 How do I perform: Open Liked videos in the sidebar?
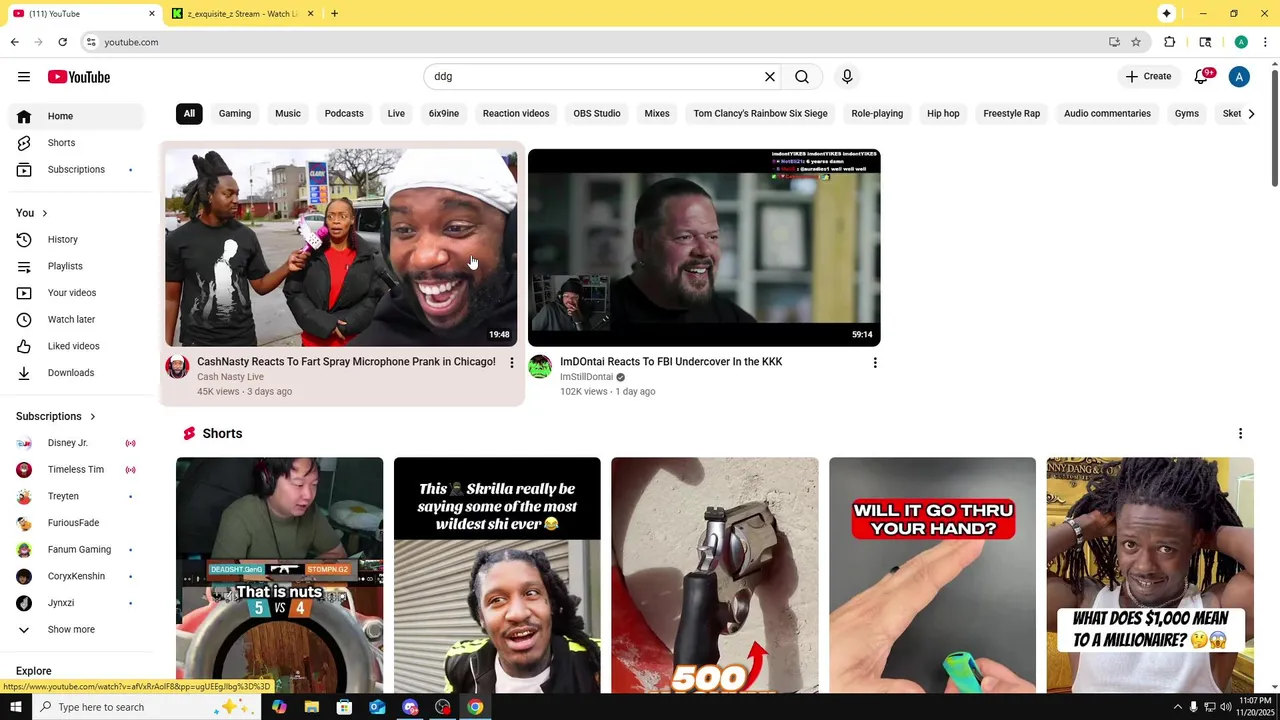tap(78, 346)
